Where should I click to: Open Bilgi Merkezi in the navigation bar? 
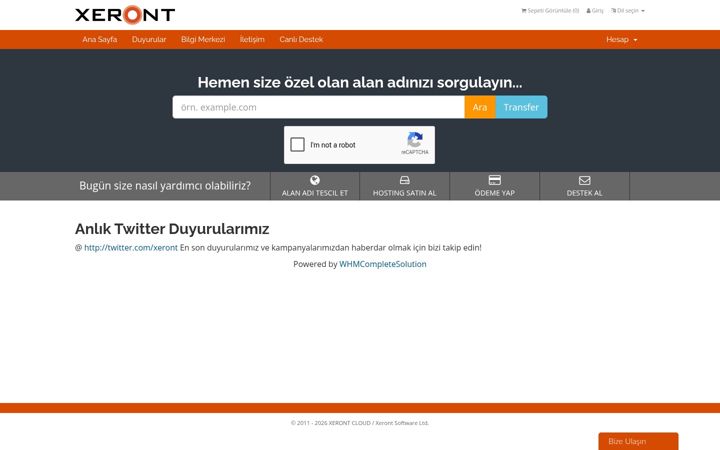pyautogui.click(x=203, y=39)
